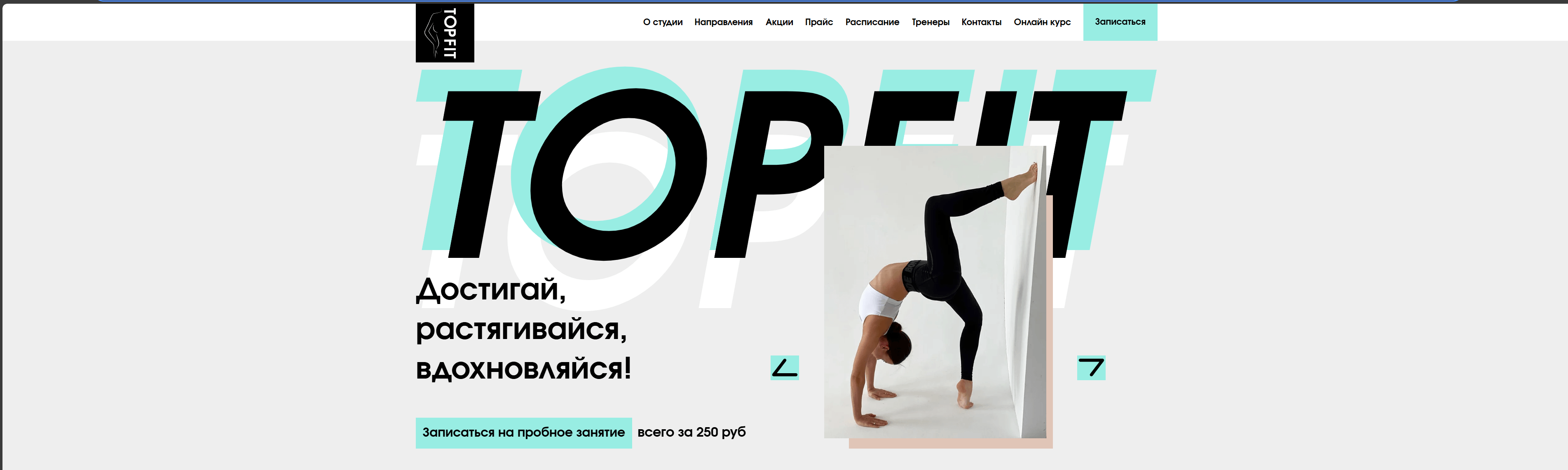The width and height of the screenshot is (1568, 470).
Task: Go to previous slide with left arrow
Action: coord(785,368)
